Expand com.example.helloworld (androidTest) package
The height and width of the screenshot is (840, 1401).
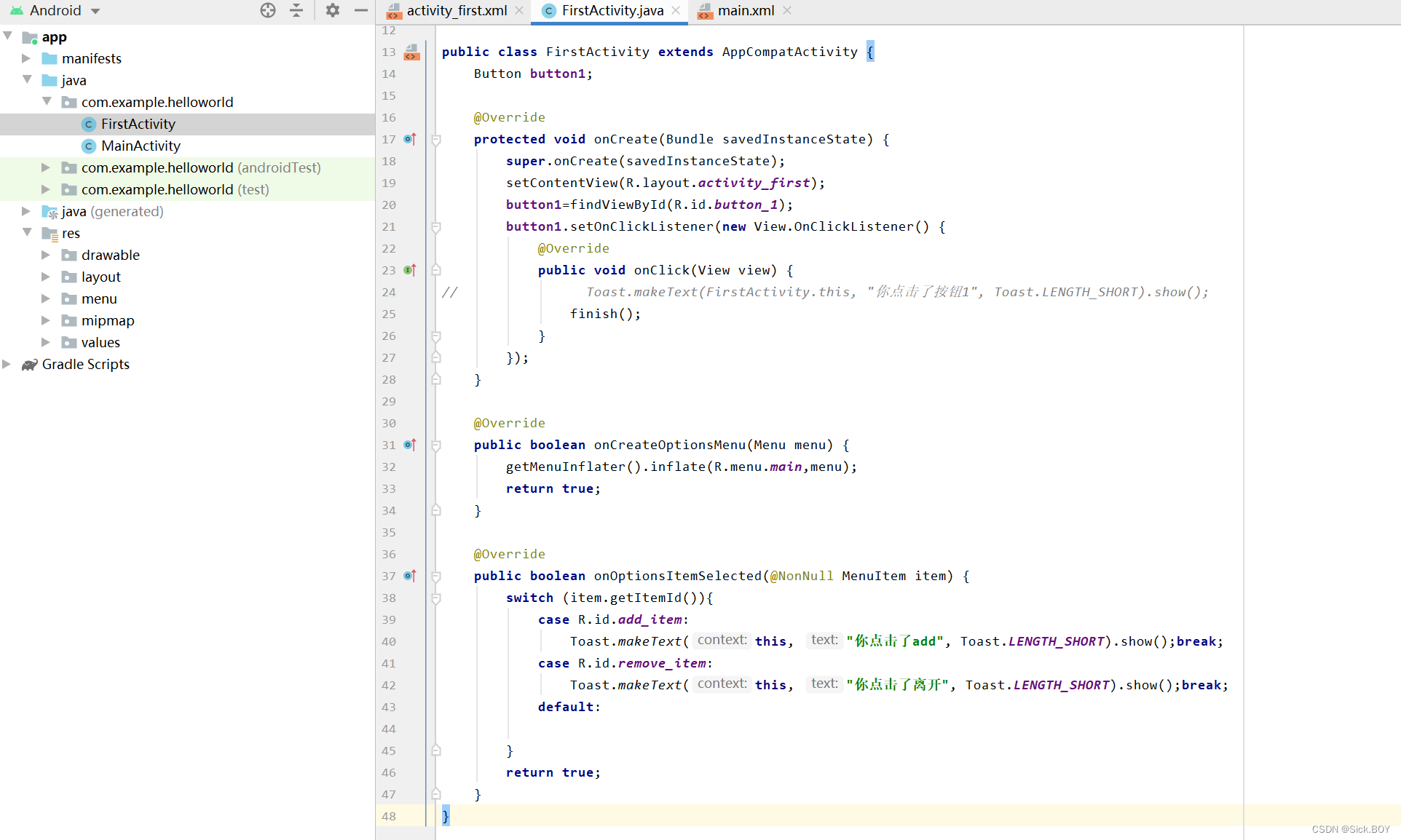(46, 167)
